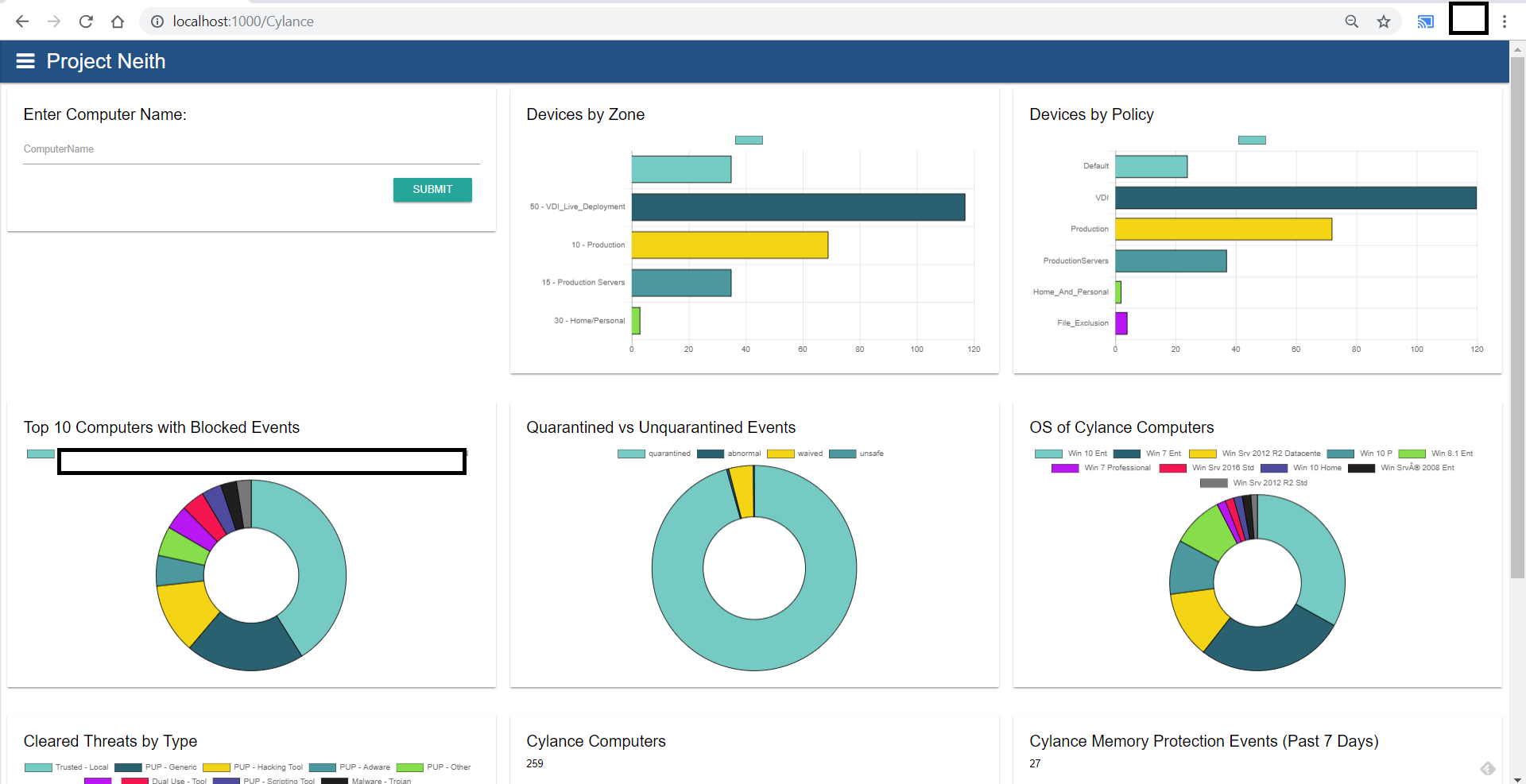Click the Default policy bar
The image size is (1526, 784).
coord(1151,167)
